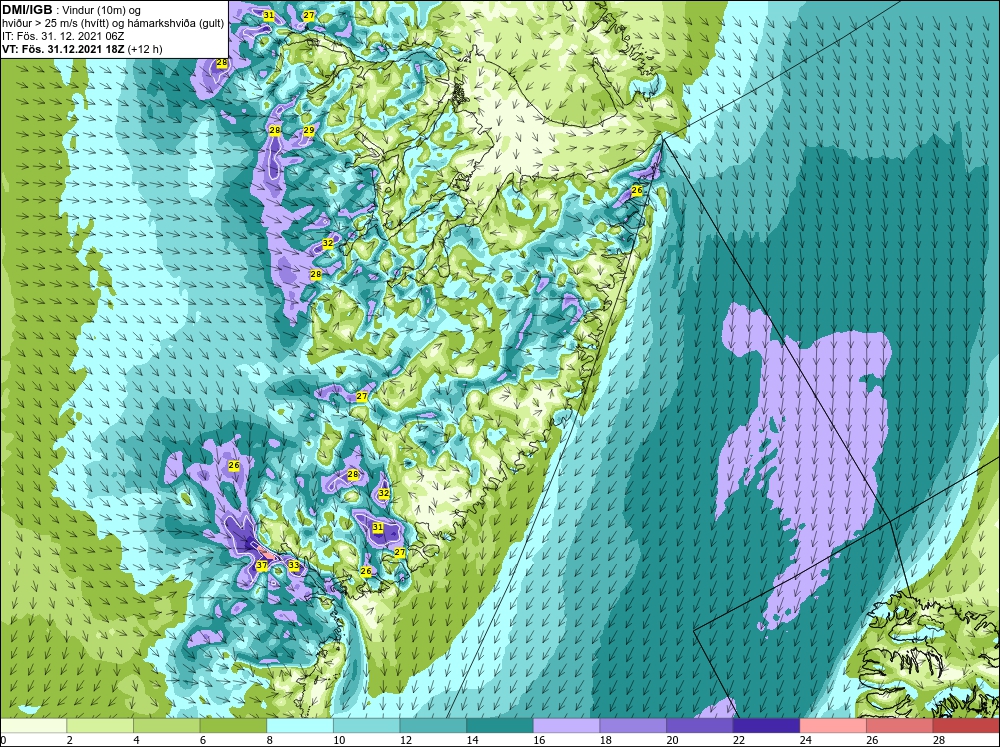Click the scale number 20
The height and width of the screenshot is (747, 1000).
[x=673, y=740]
